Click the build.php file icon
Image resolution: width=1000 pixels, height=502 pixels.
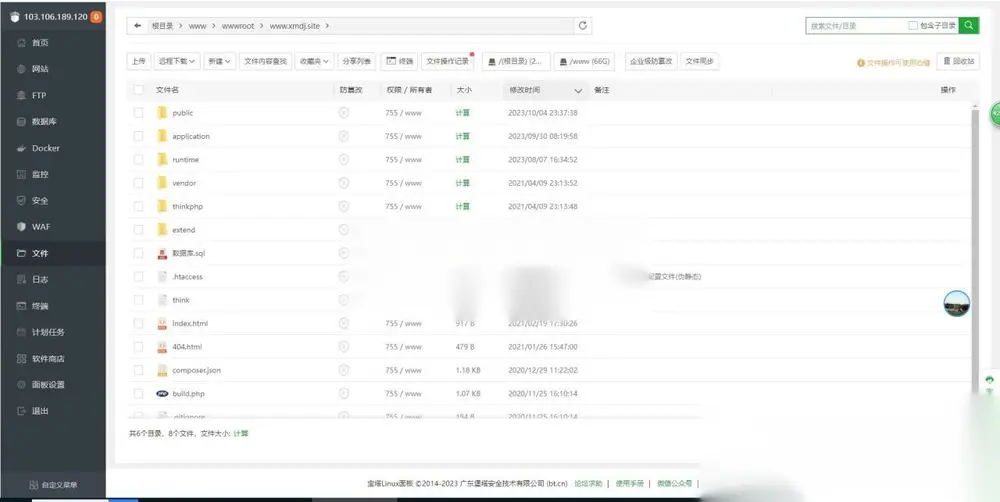coord(162,394)
